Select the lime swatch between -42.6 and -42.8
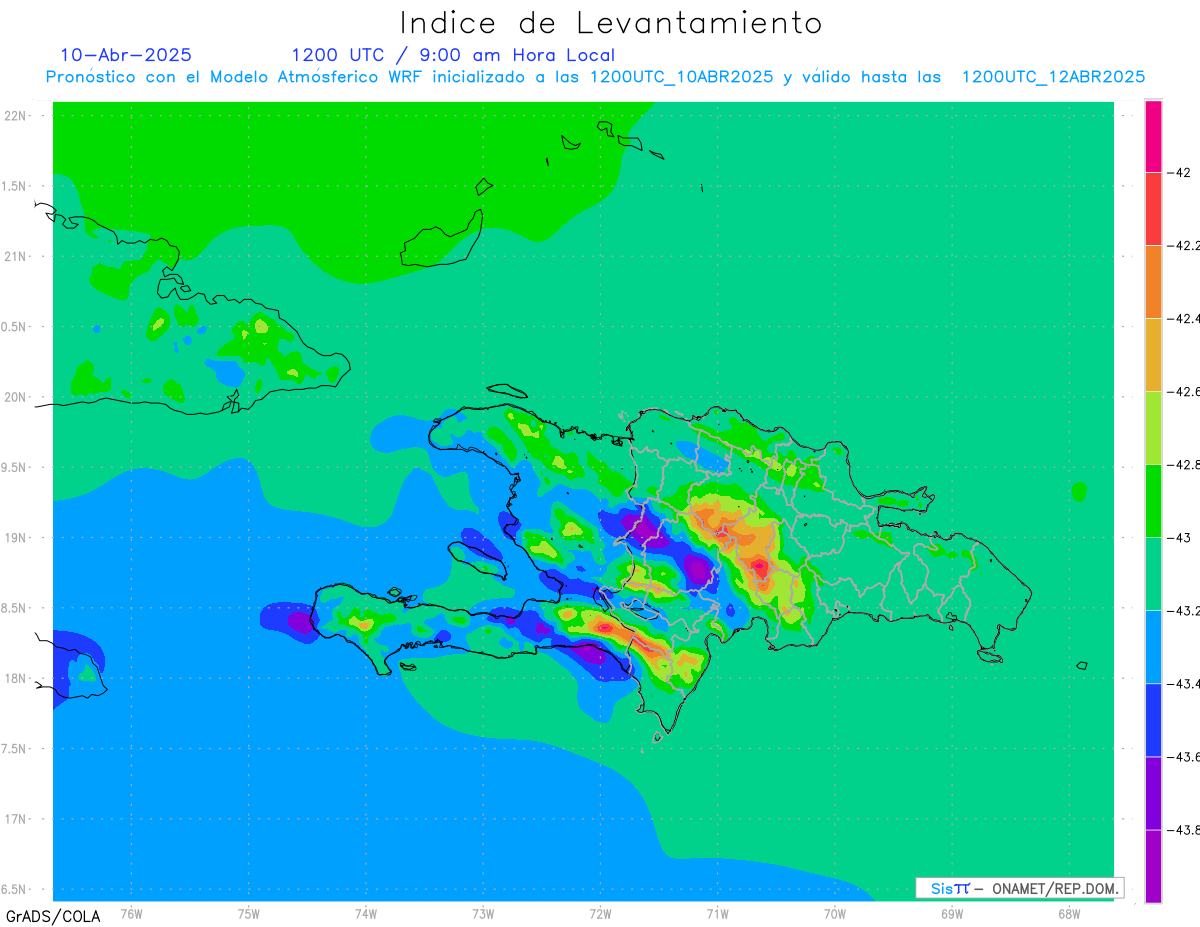 tap(1153, 427)
